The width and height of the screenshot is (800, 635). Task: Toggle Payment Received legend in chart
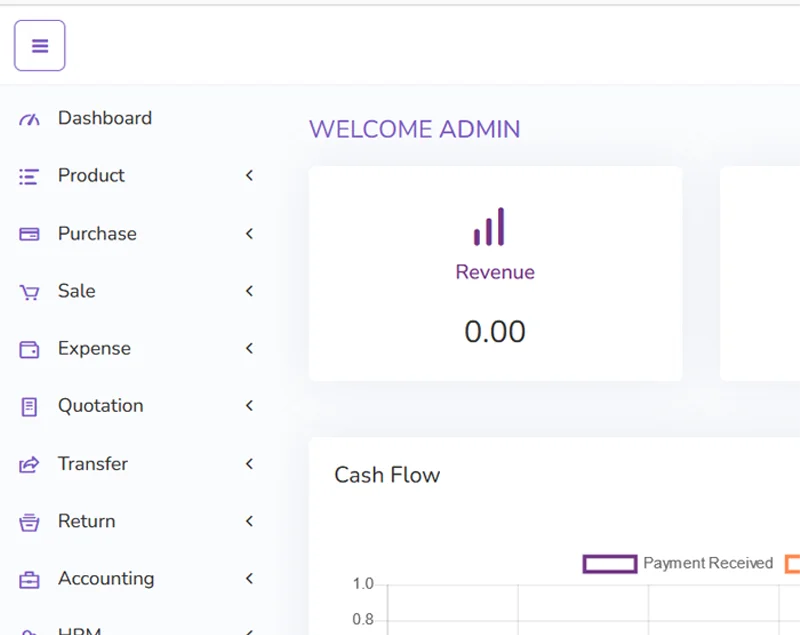pyautogui.click(x=678, y=564)
